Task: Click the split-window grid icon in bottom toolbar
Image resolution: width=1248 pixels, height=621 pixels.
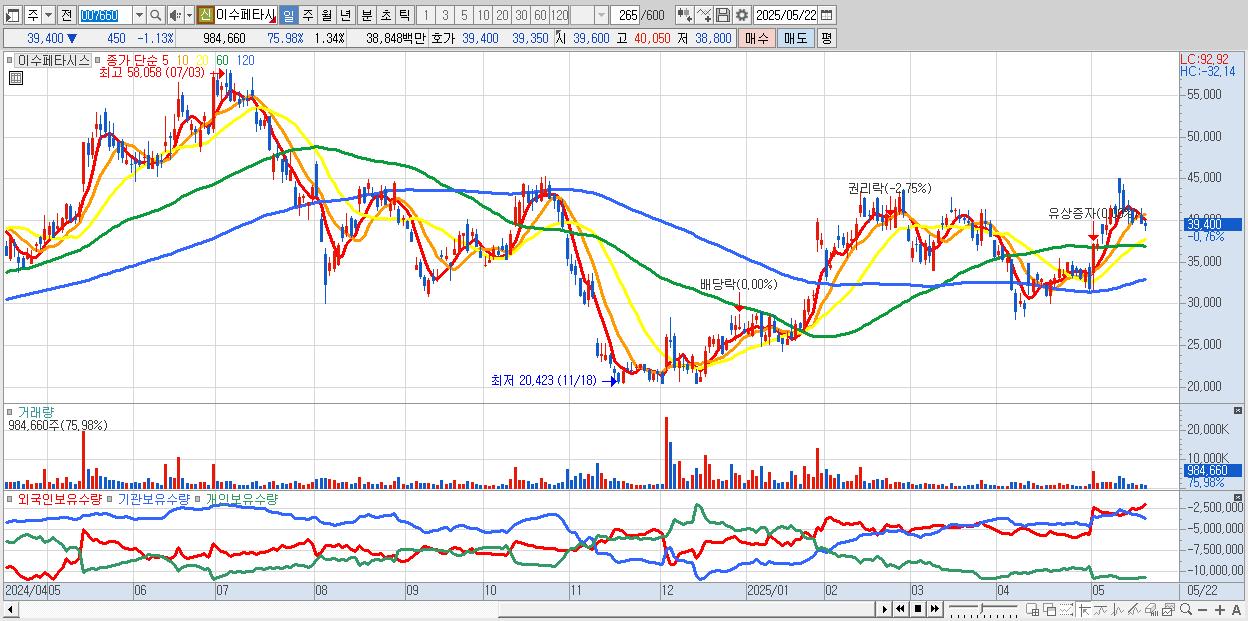Action: coord(1032,610)
